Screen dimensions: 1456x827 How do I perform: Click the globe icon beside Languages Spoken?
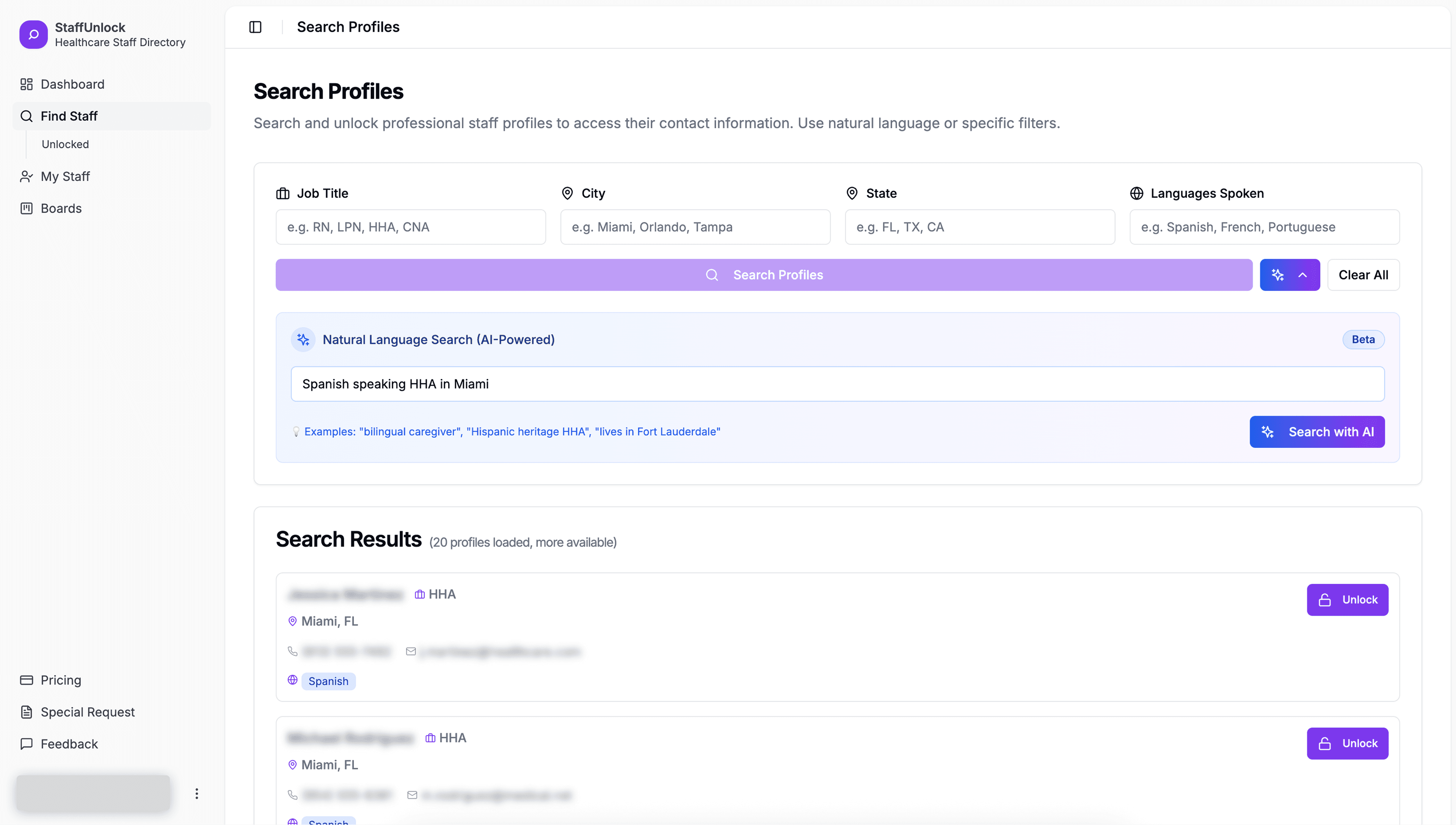click(x=1136, y=193)
